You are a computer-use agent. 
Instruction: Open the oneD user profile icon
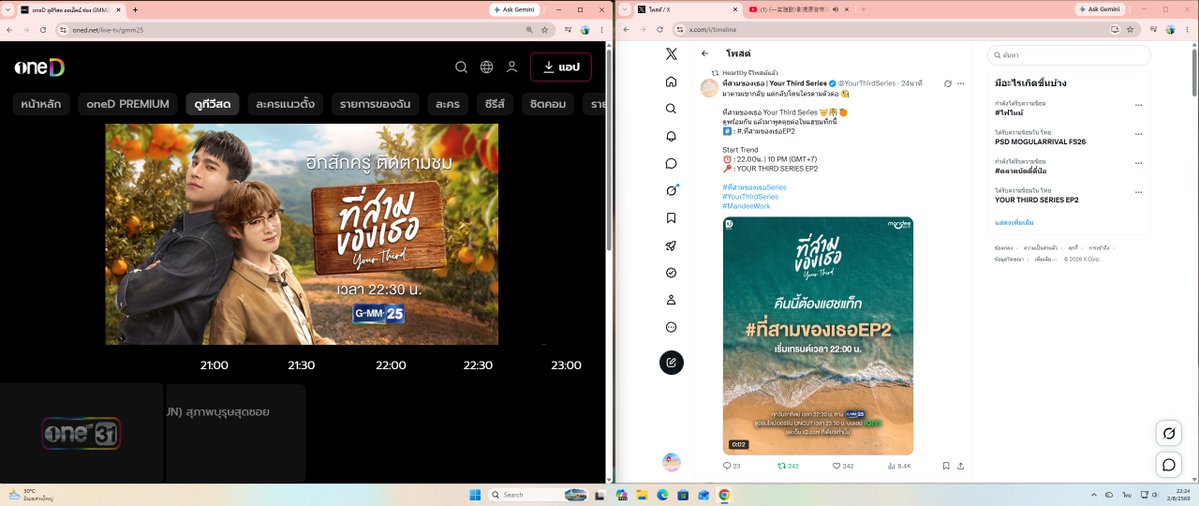[x=512, y=67]
